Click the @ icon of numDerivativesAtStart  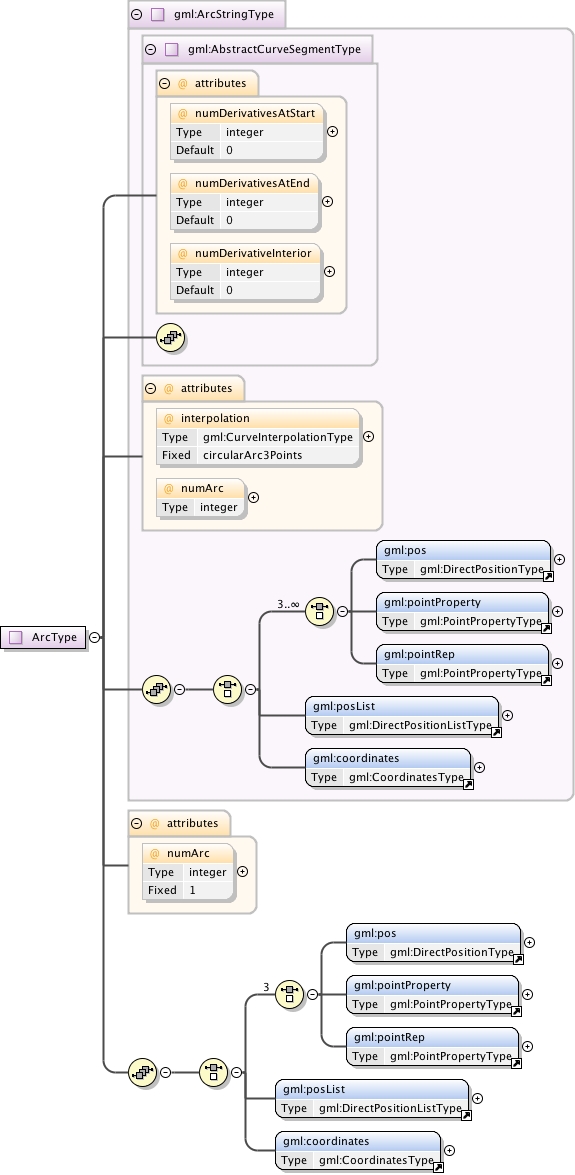(182, 114)
